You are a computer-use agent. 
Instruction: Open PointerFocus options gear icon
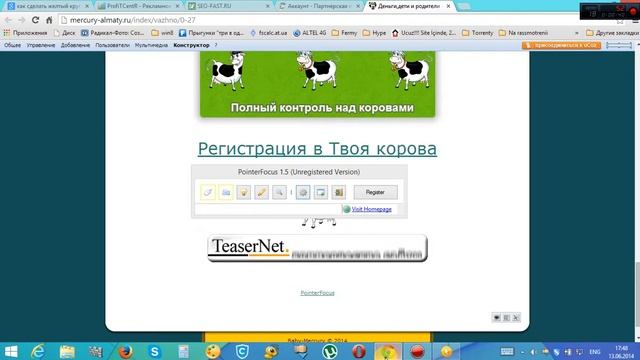tap(303, 192)
